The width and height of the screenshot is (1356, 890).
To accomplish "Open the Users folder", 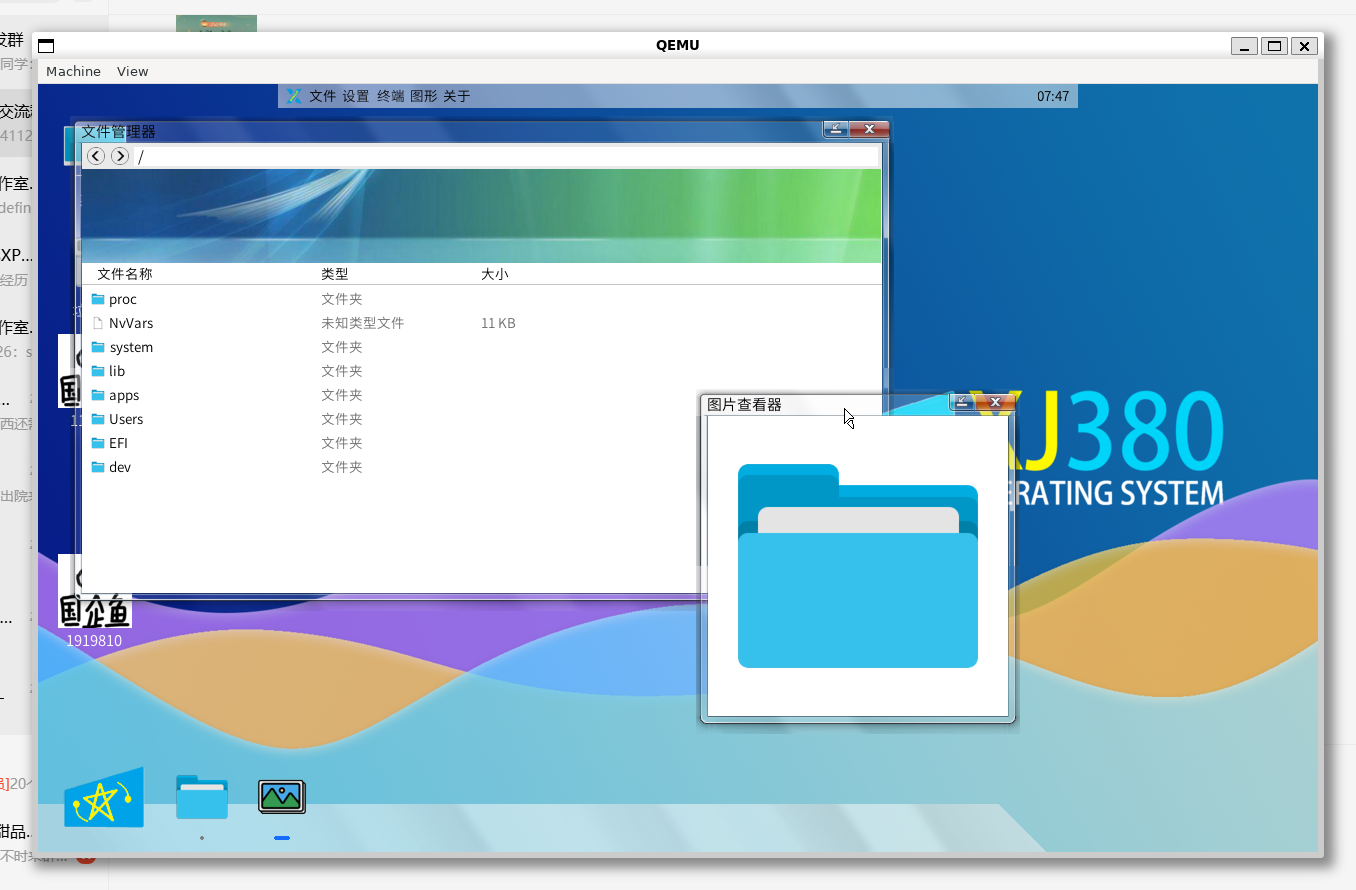I will 126,419.
